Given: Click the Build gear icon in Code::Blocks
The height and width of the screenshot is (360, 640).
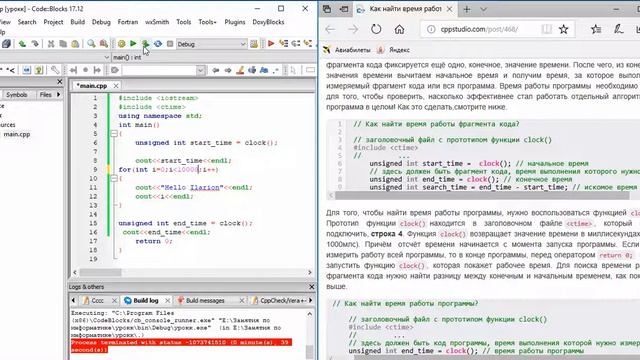Looking at the screenshot, I should [x=121, y=44].
